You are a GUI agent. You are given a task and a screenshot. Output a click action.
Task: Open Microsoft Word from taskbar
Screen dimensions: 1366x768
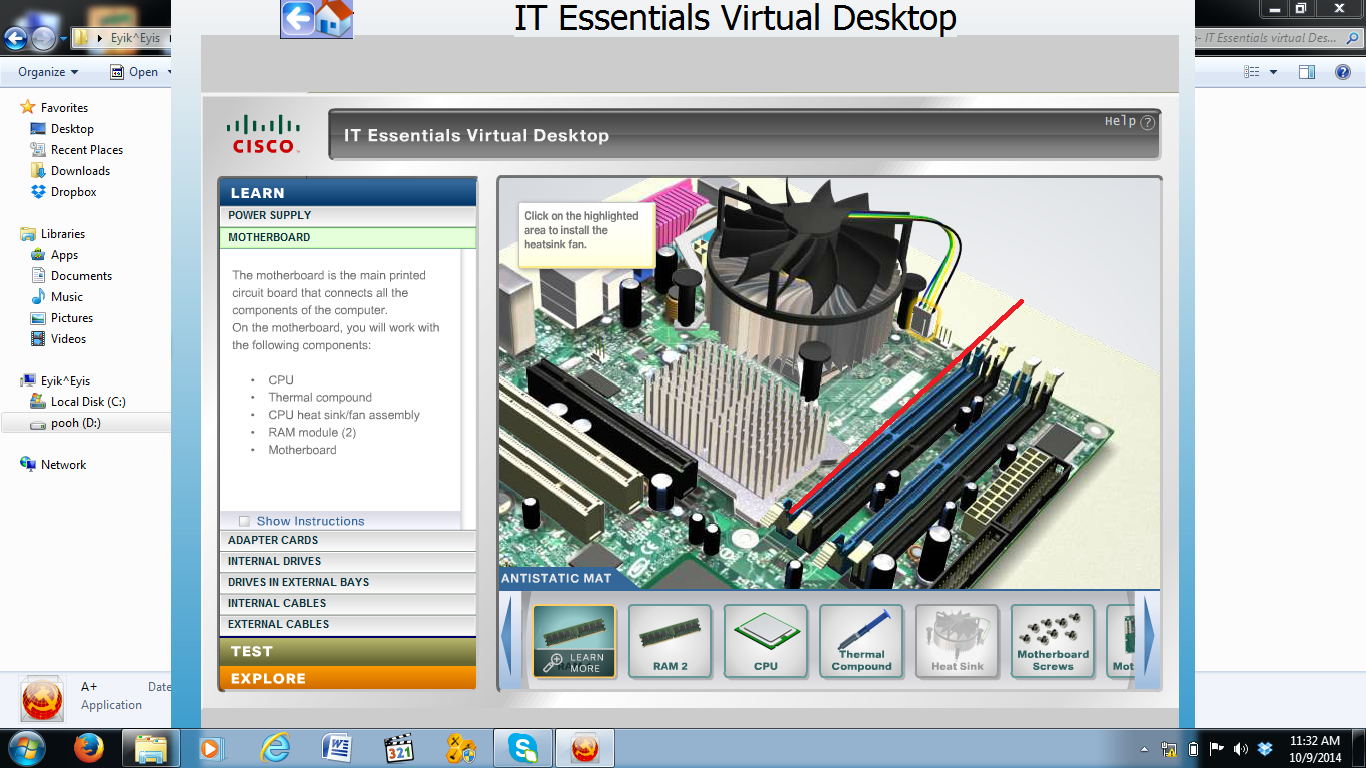[337, 748]
